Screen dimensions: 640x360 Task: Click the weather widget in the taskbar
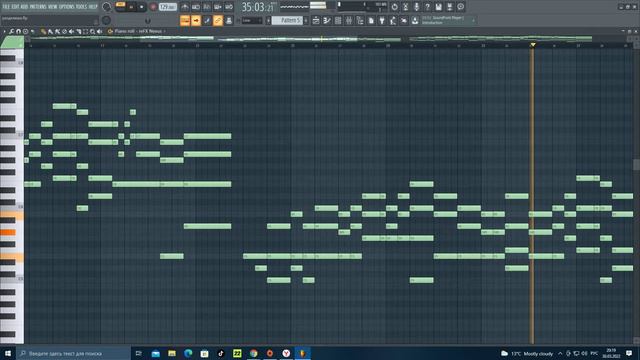[x=527, y=353]
